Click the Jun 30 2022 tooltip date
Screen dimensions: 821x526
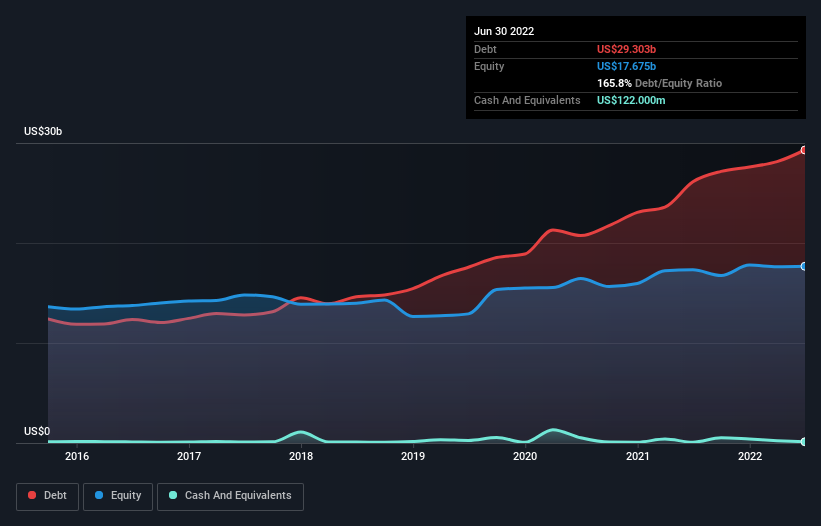coord(504,31)
